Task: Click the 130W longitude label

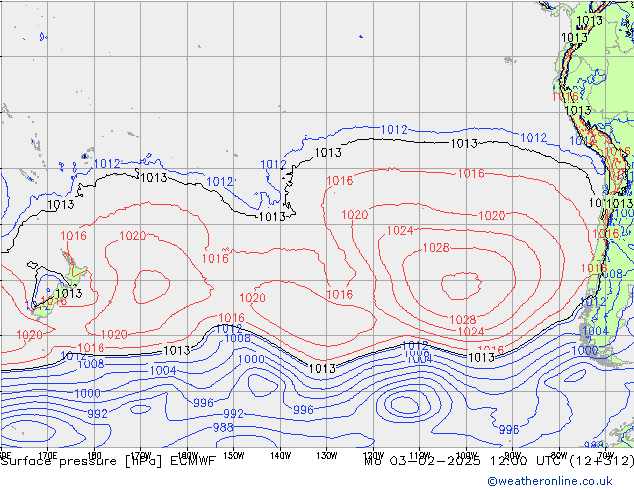Action: pyautogui.click(x=327, y=455)
